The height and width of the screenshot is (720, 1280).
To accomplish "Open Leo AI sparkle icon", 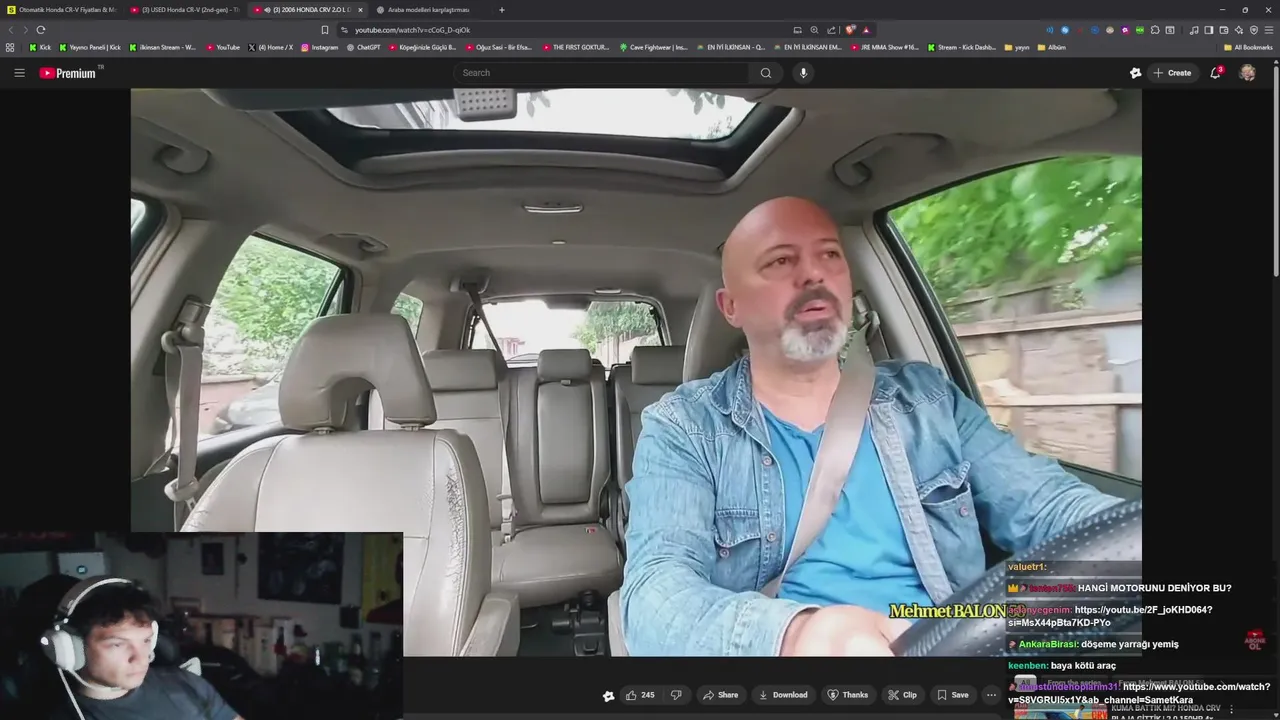I will (1239, 30).
